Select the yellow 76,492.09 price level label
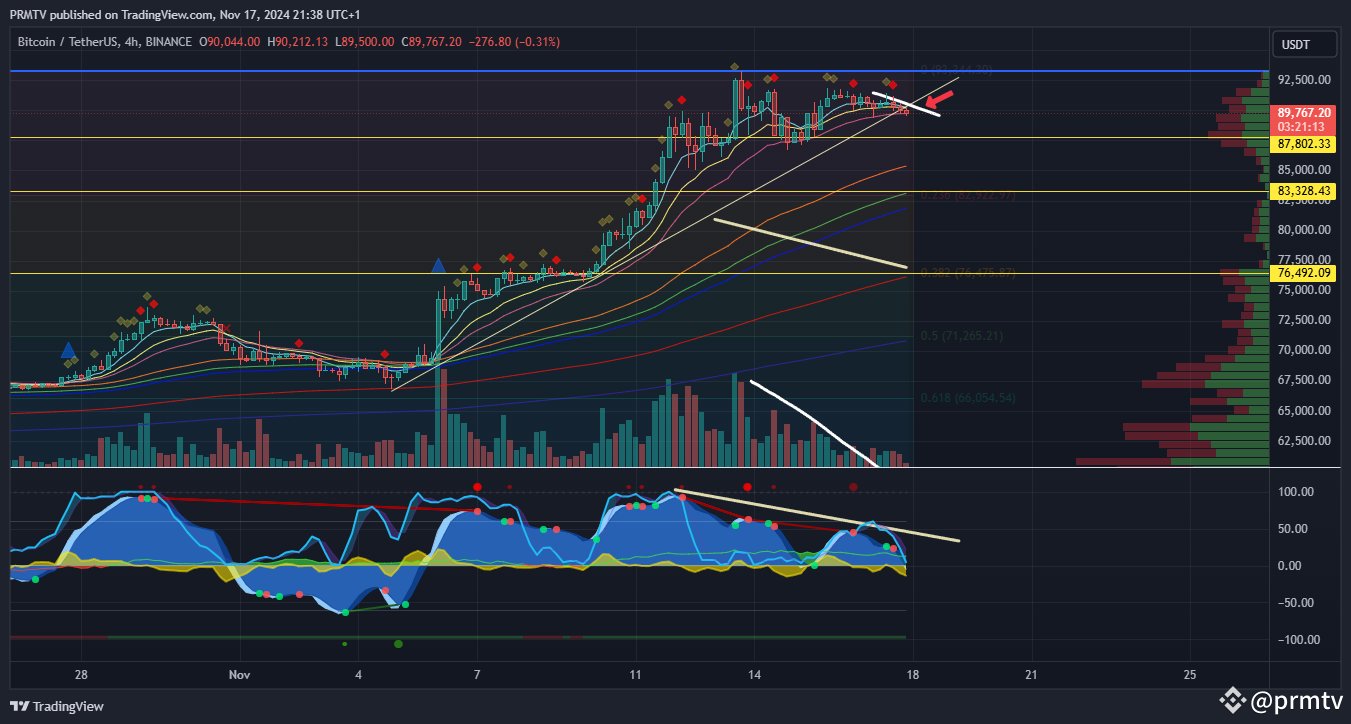 pyautogui.click(x=1303, y=272)
